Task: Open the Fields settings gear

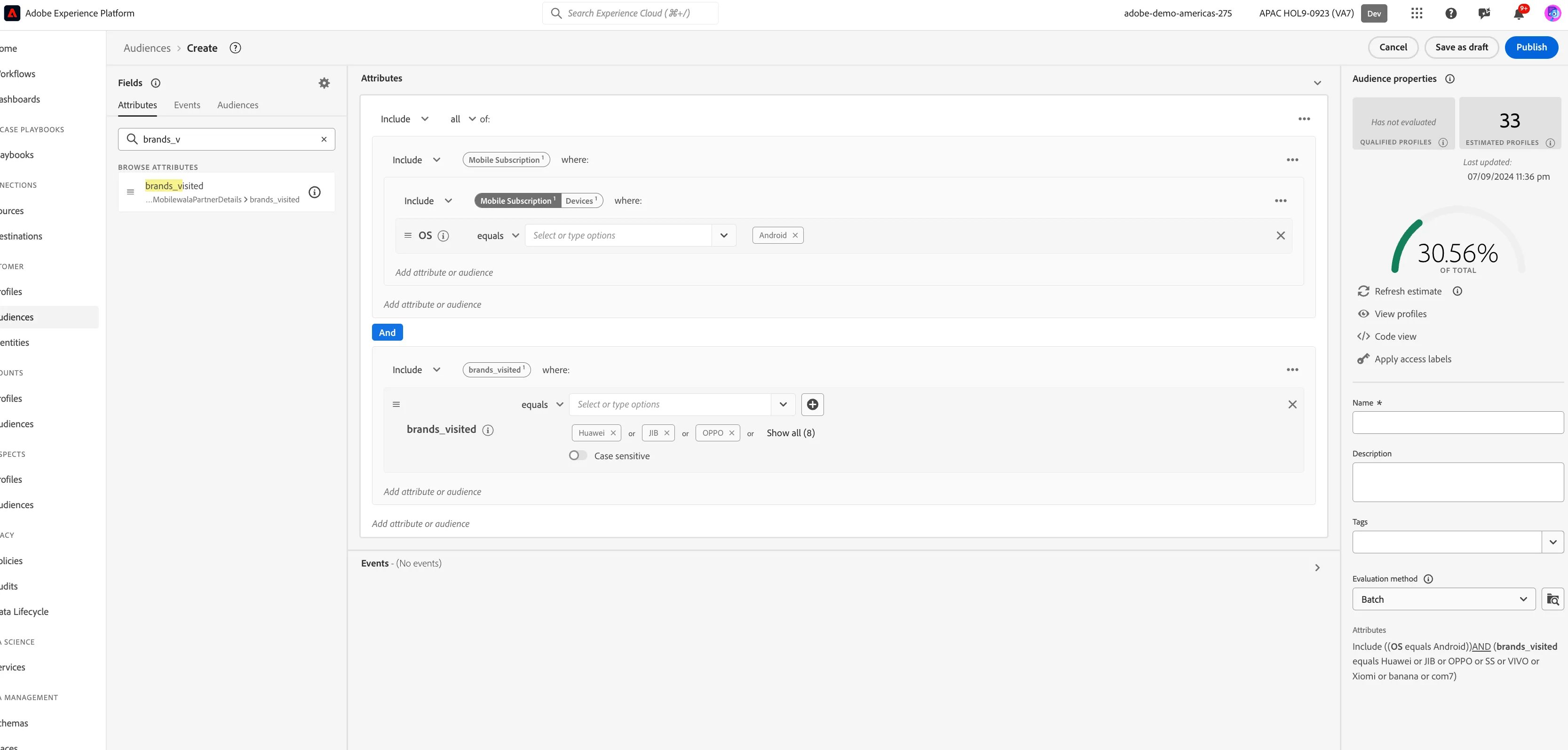Action: [325, 83]
